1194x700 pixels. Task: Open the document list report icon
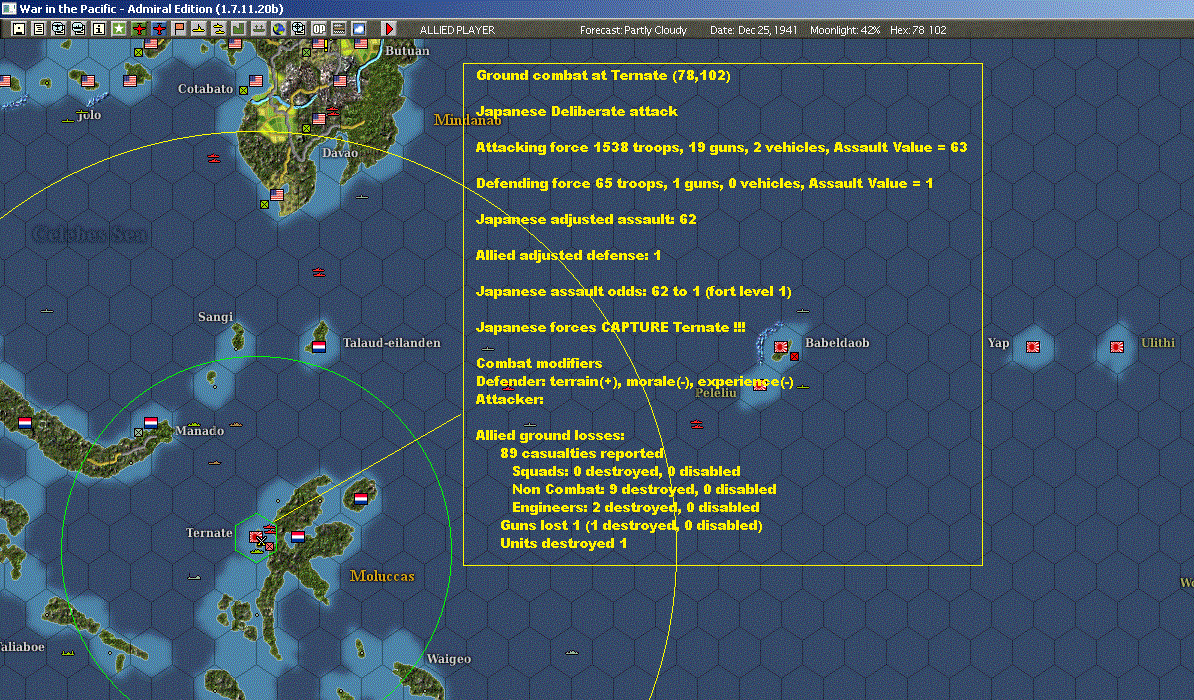[x=39, y=29]
